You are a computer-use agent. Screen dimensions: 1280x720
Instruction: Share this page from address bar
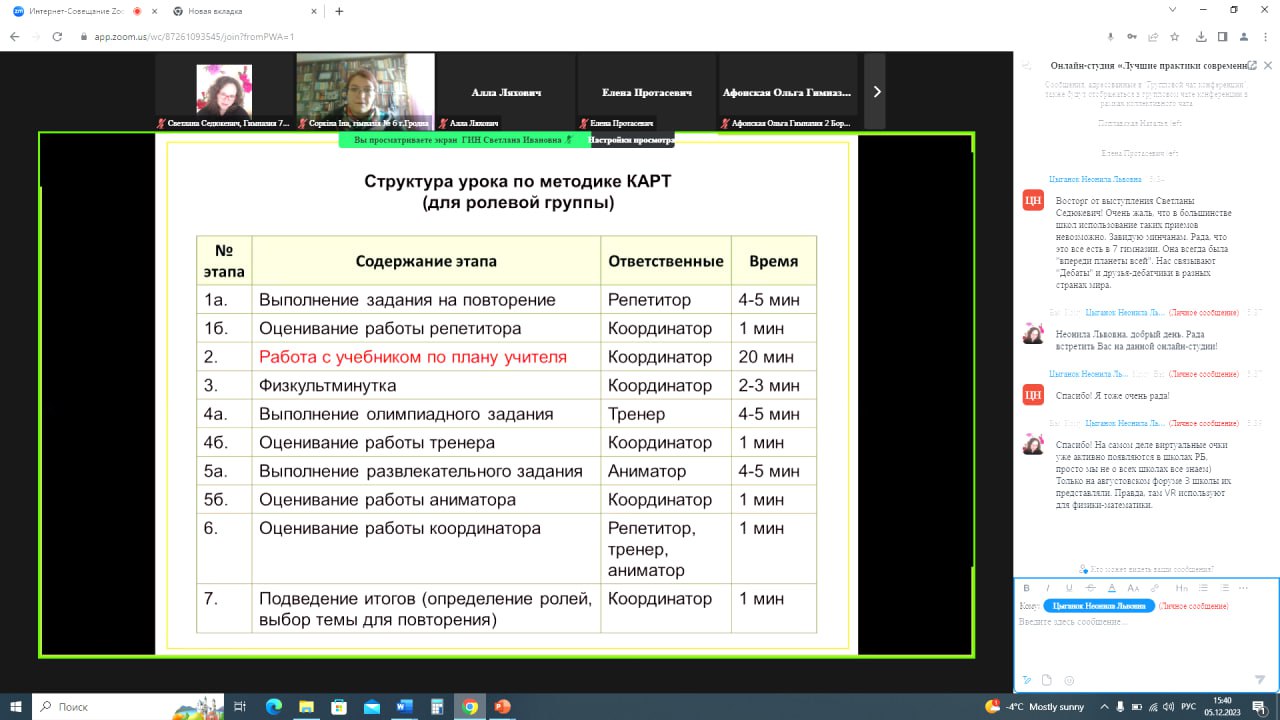coord(1154,37)
